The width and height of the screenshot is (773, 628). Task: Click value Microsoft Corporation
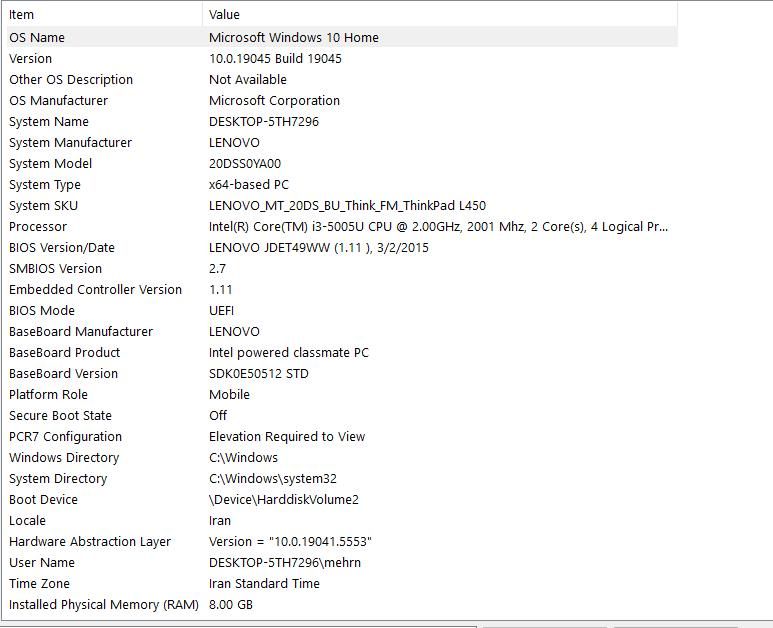pyautogui.click(x=274, y=101)
